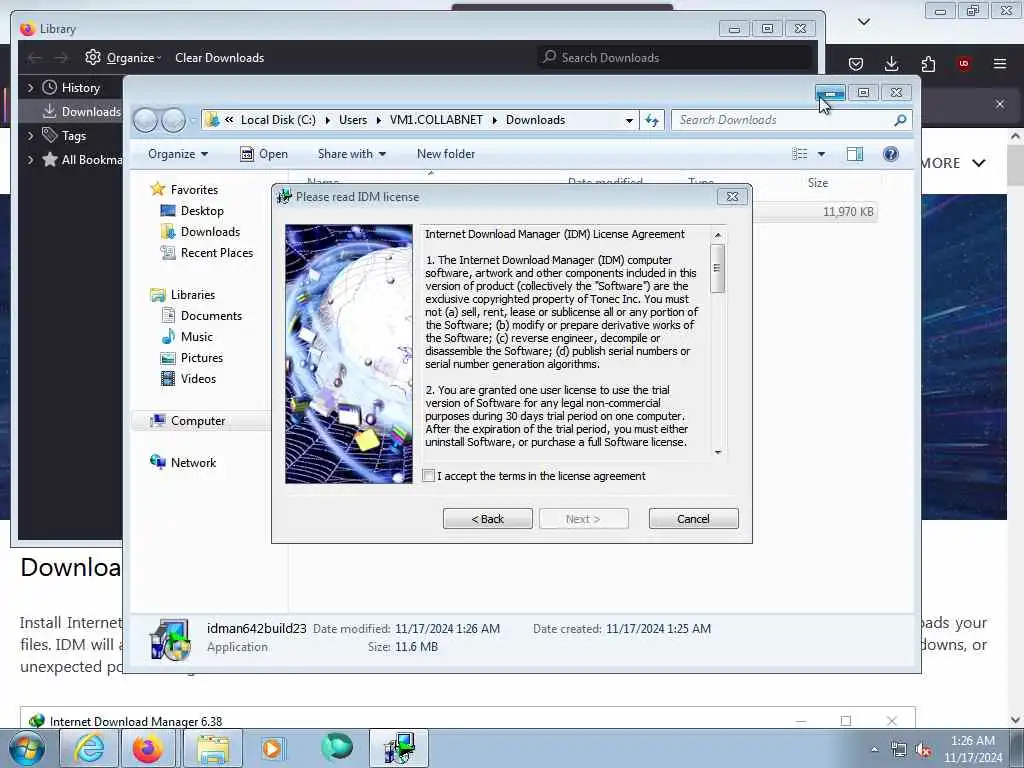
Task: Click Explorer search magnifier icon
Action: pyautogui.click(x=900, y=120)
